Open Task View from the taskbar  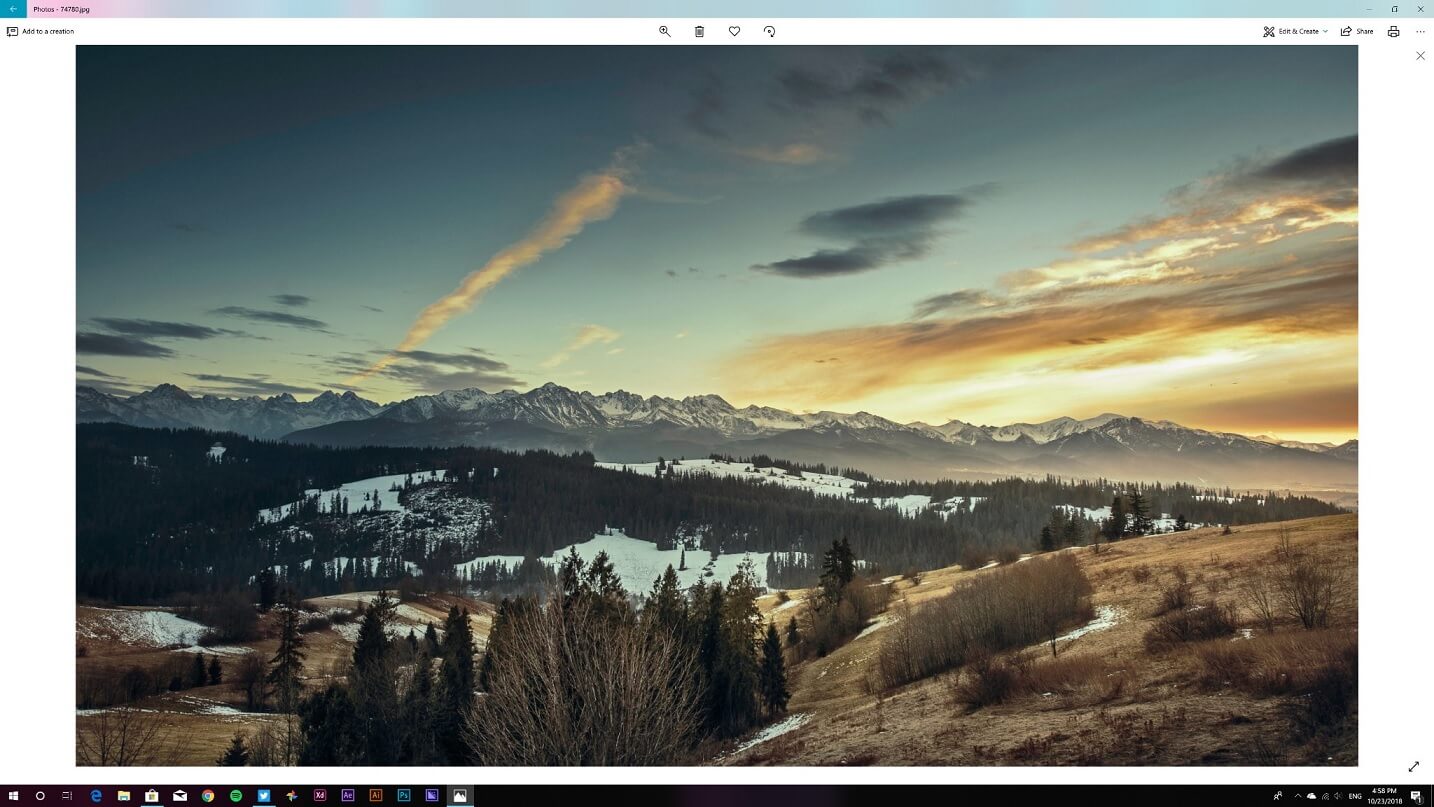pyautogui.click(x=66, y=795)
